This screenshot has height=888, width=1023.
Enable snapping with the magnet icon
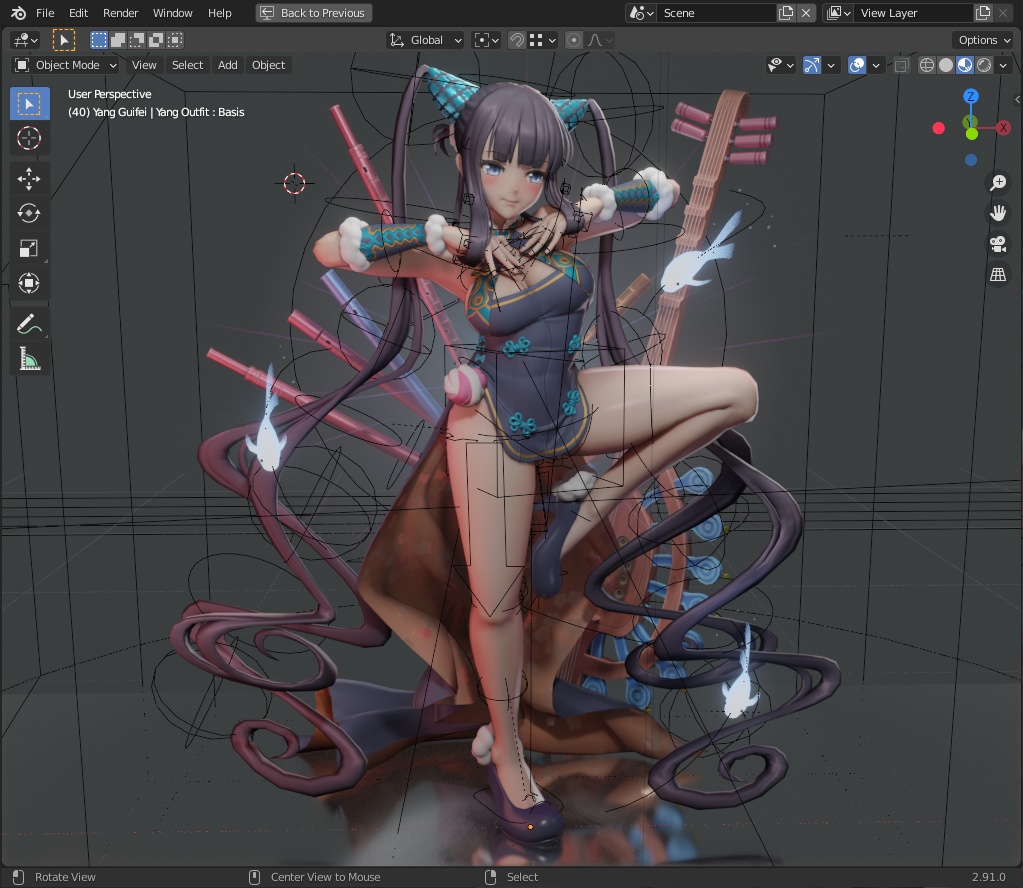[x=516, y=39]
